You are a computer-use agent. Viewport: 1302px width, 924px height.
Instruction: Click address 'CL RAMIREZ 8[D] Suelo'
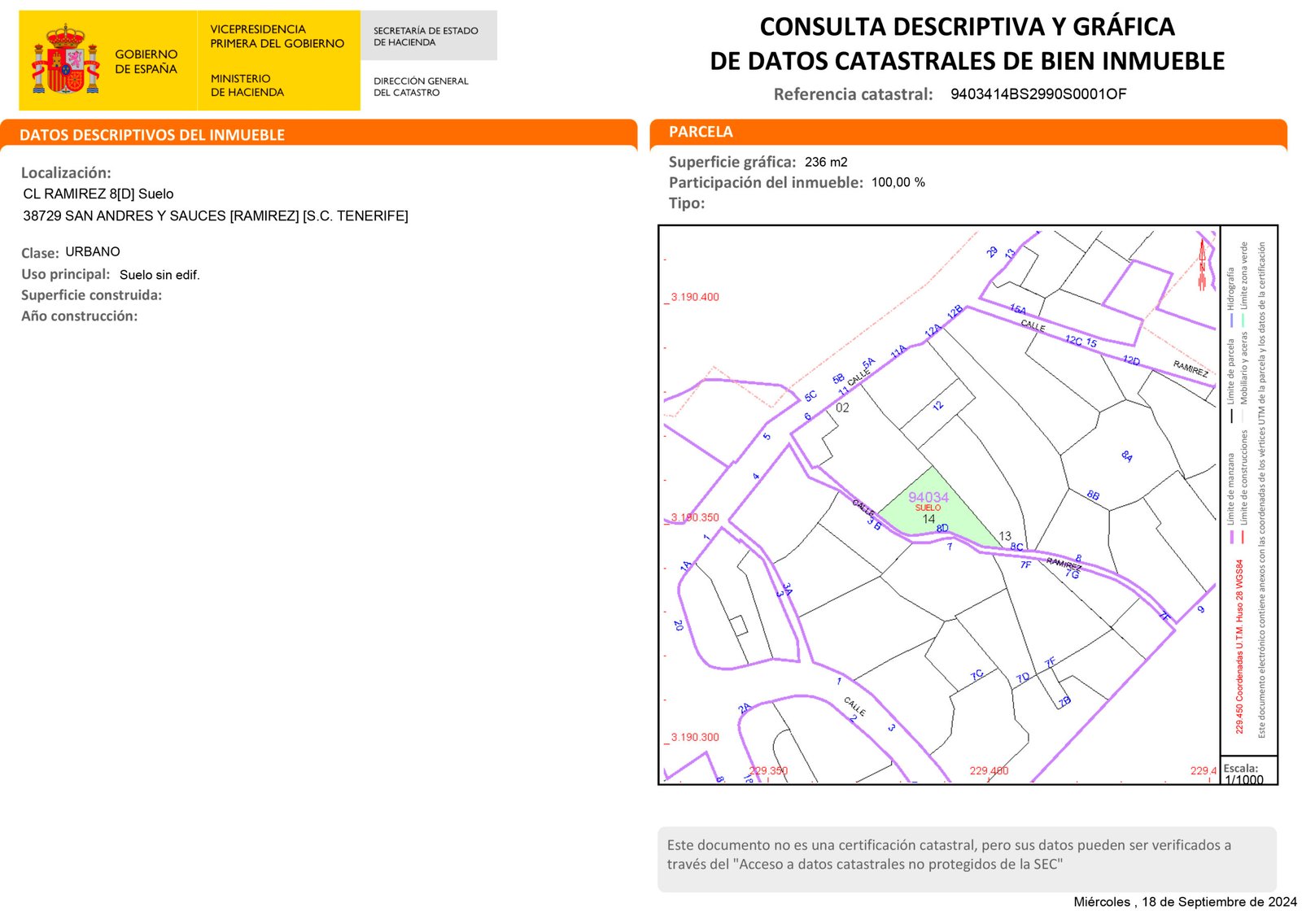[x=98, y=194]
